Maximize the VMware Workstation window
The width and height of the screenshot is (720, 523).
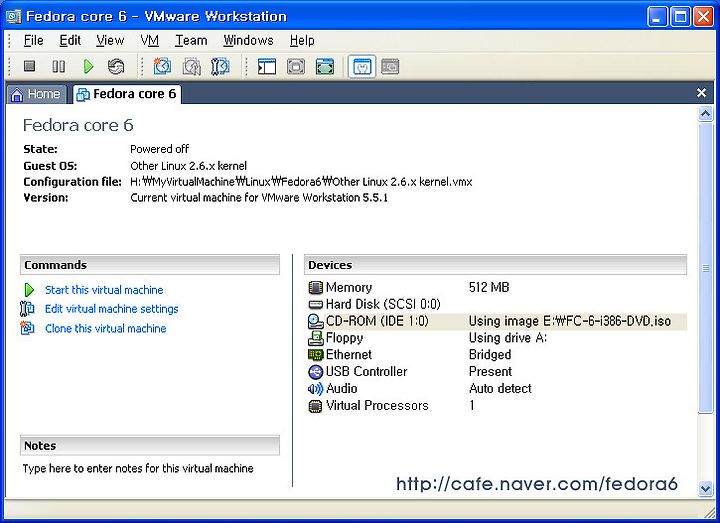click(681, 17)
